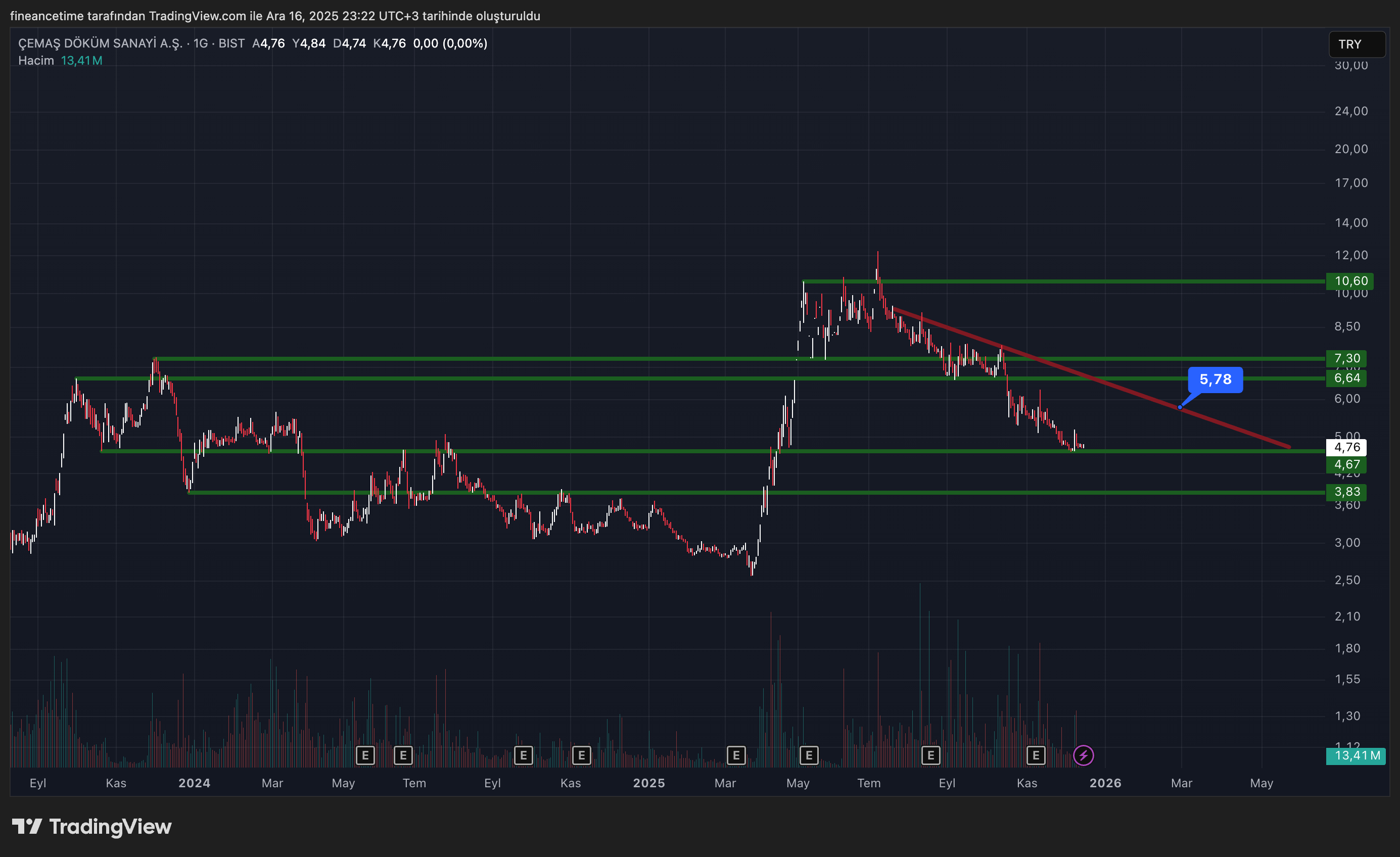Click the ÇEMAŞ DÖKÜM SANAYİ symbol title

pos(100,44)
